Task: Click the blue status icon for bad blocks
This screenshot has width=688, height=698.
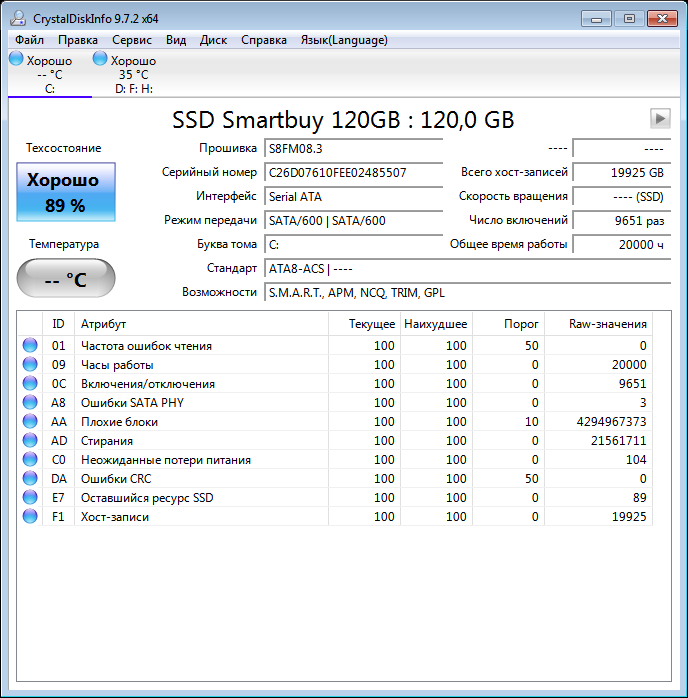Action: click(29, 422)
